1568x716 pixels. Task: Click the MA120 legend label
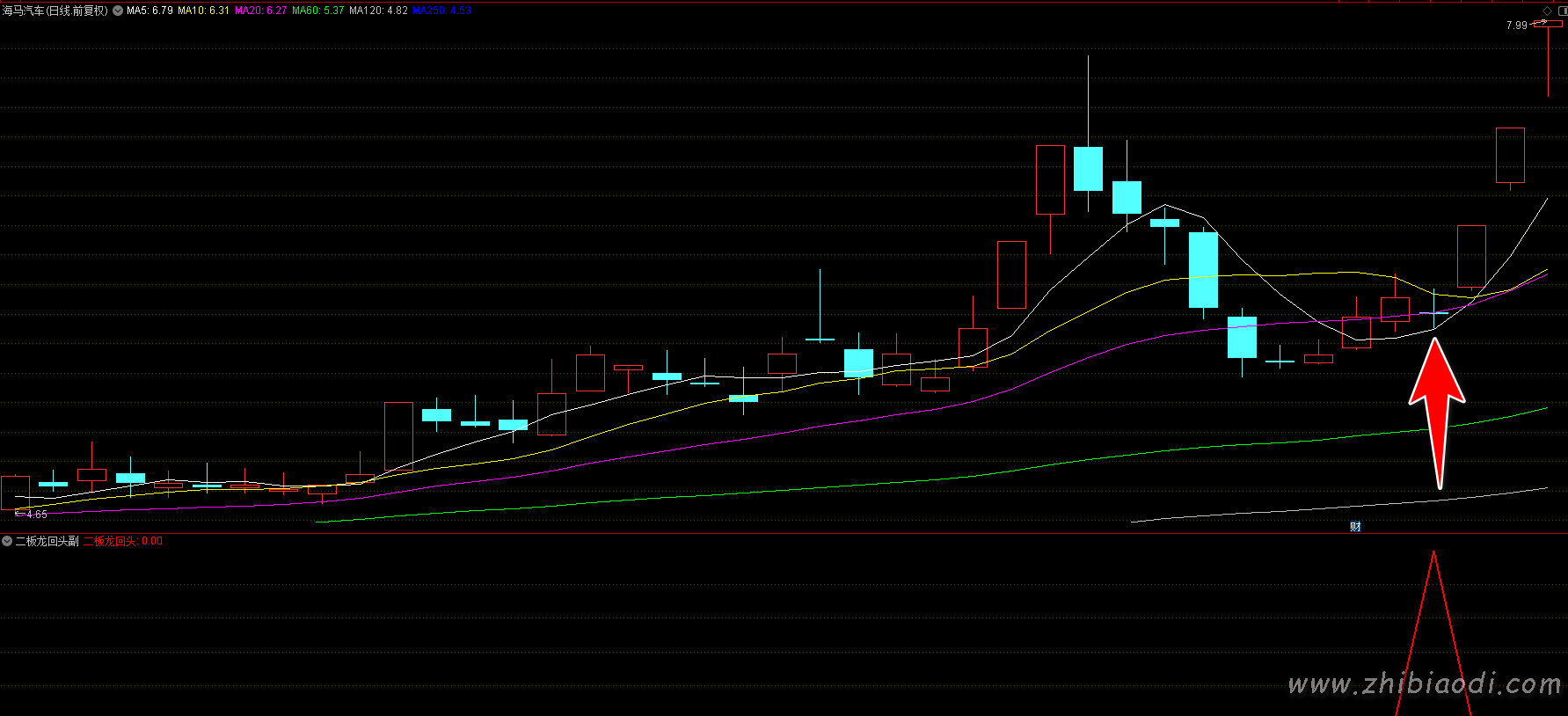pos(378,11)
